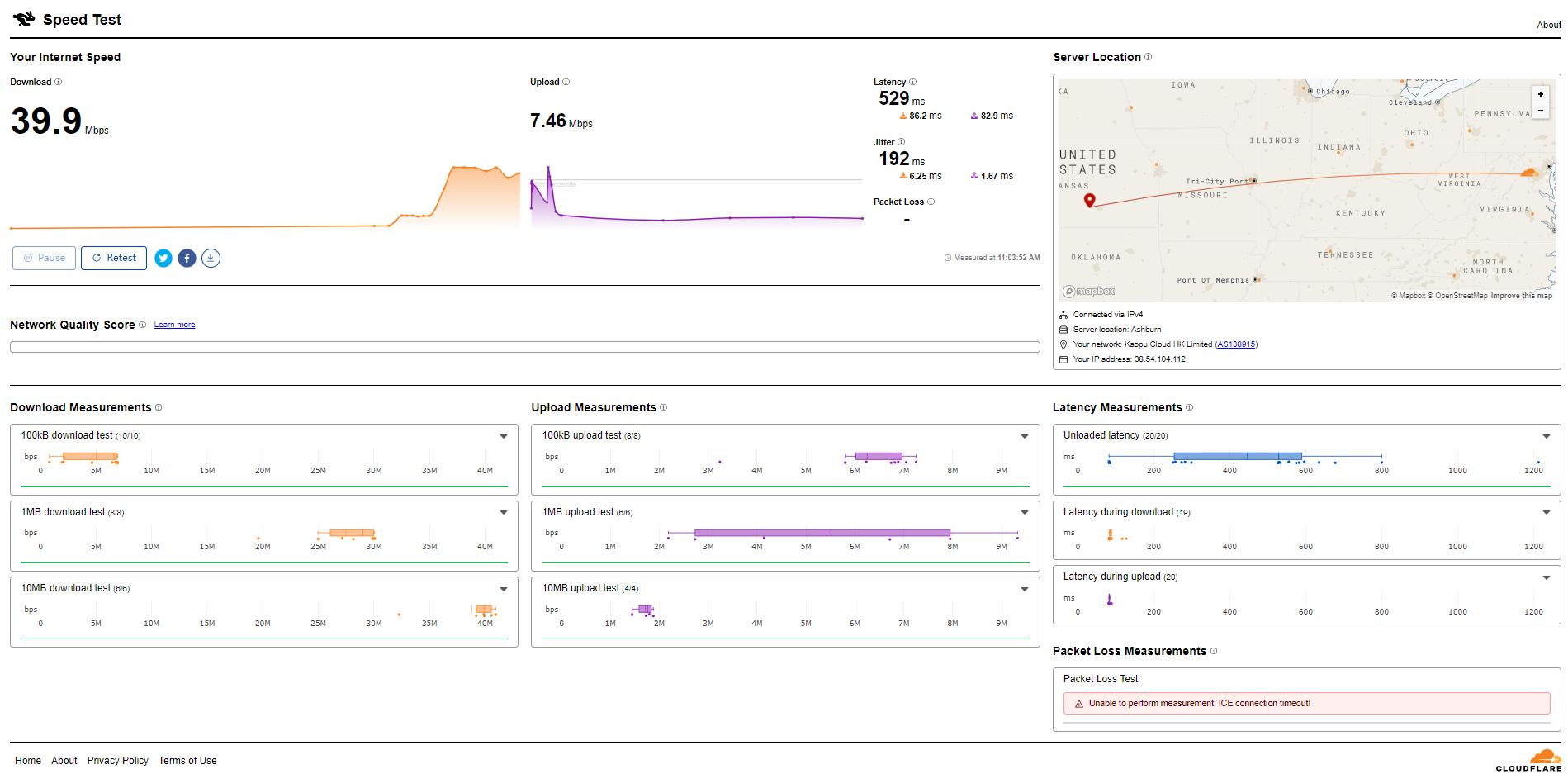The height and width of the screenshot is (774, 1568).
Task: Zoom in the map with plus icon
Action: (x=1540, y=94)
